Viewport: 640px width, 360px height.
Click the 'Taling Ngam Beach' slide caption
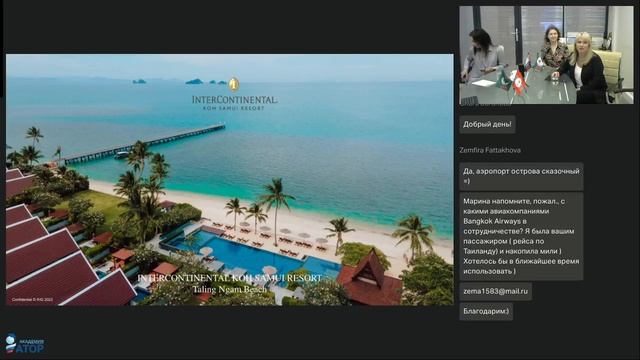(x=229, y=289)
